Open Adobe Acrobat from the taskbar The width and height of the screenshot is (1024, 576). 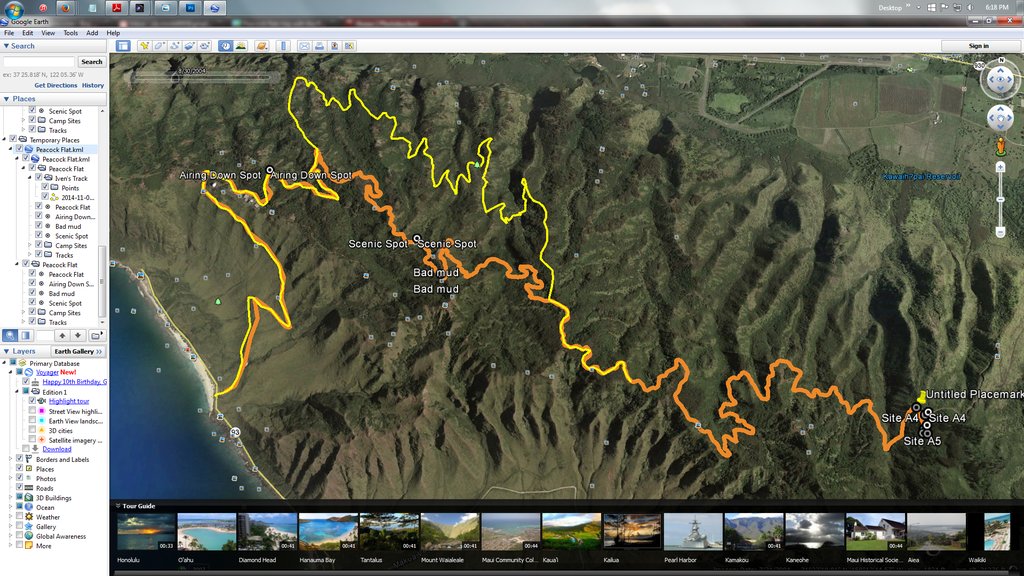(116, 8)
